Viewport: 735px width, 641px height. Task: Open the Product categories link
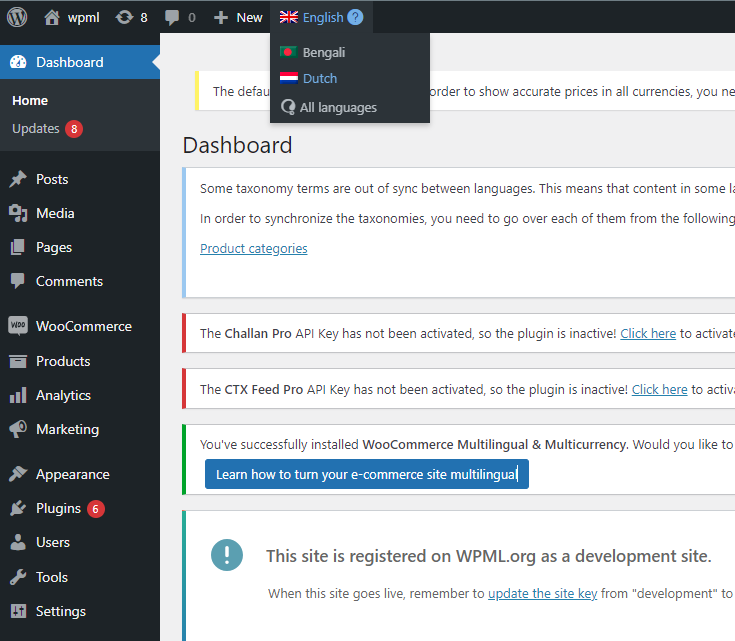click(254, 248)
